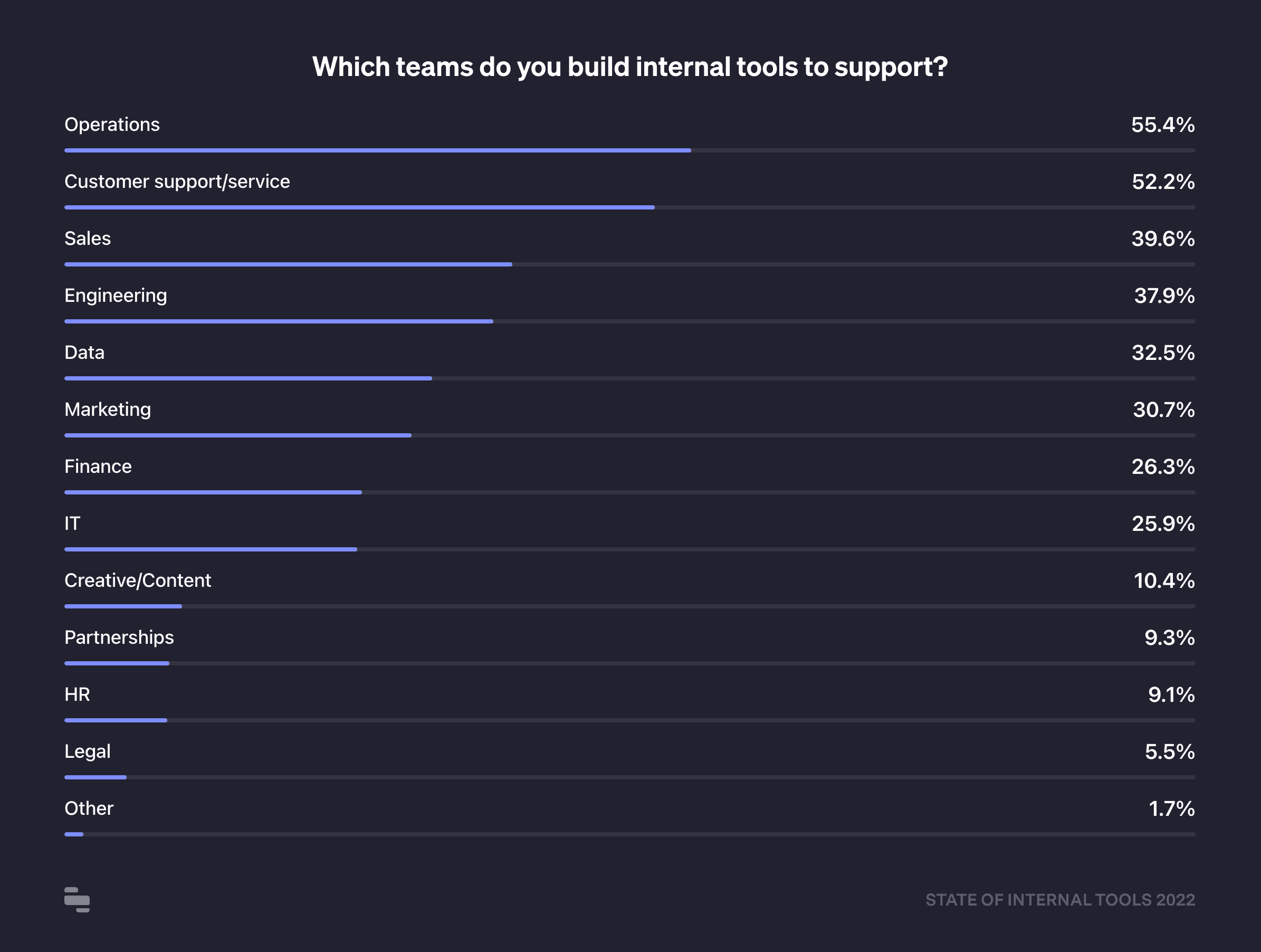This screenshot has height=952, width=1261.
Task: Click the State of Internal Tools 2022 text
Action: click(1060, 900)
